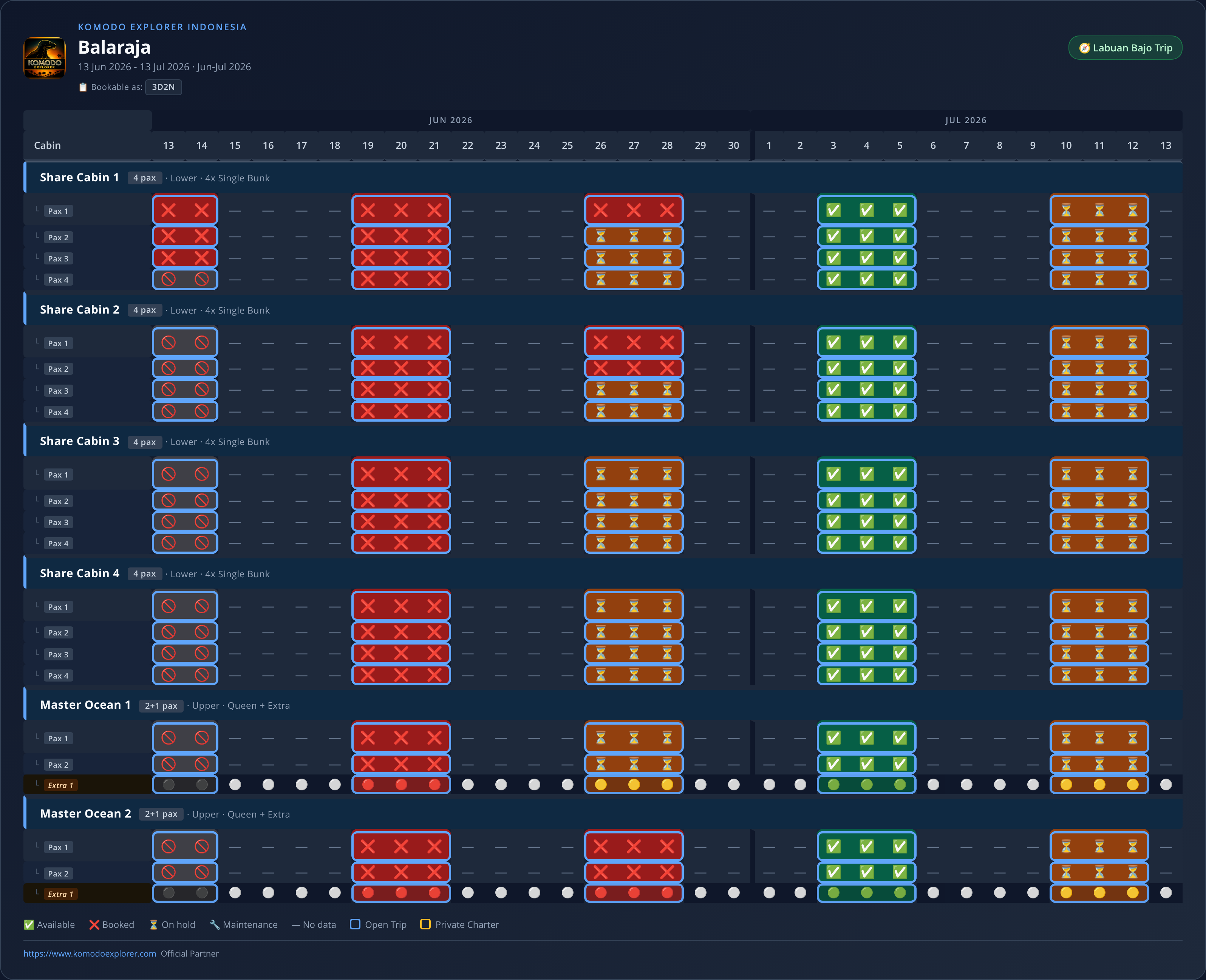This screenshot has width=1206, height=980.
Task: Click the Available checkmark legend icon
Action: click(x=29, y=925)
